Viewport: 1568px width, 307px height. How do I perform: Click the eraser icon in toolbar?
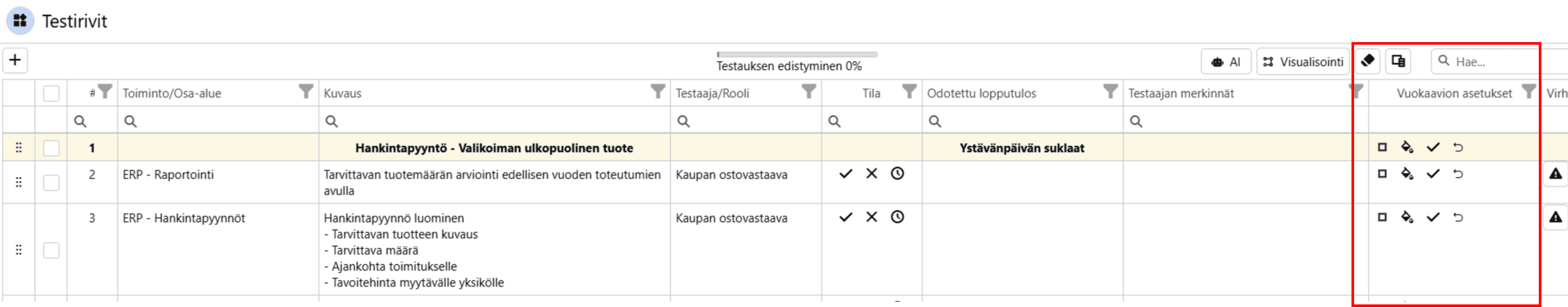point(1368,61)
